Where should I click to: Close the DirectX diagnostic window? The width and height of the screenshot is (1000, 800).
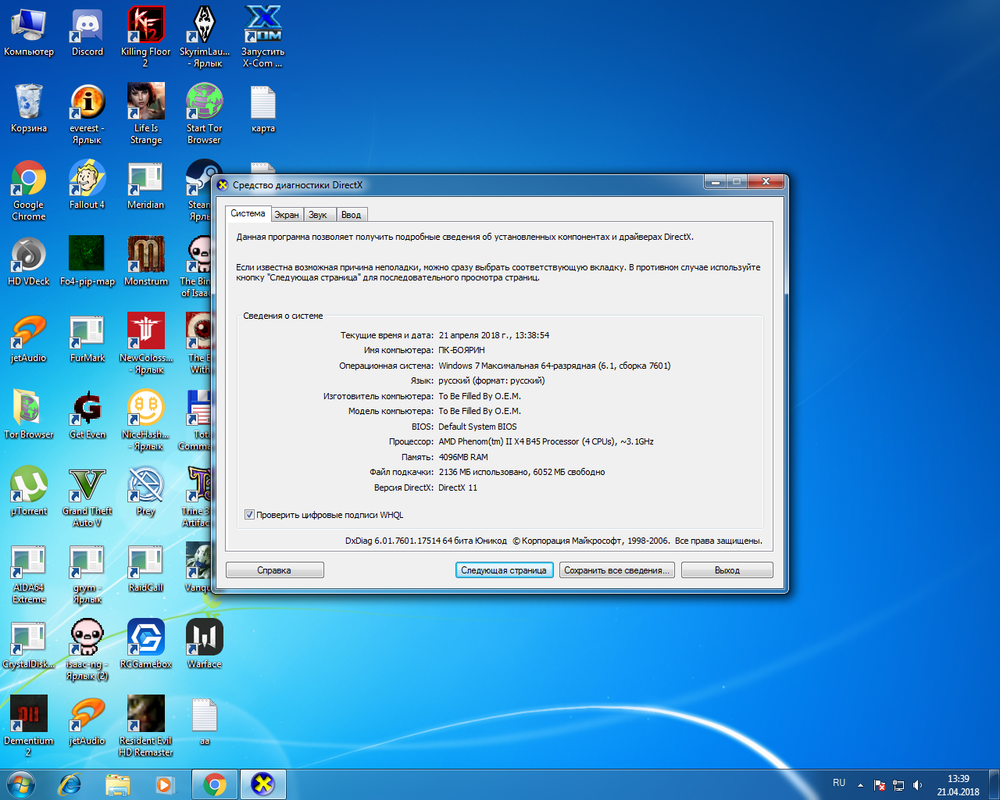point(766,182)
